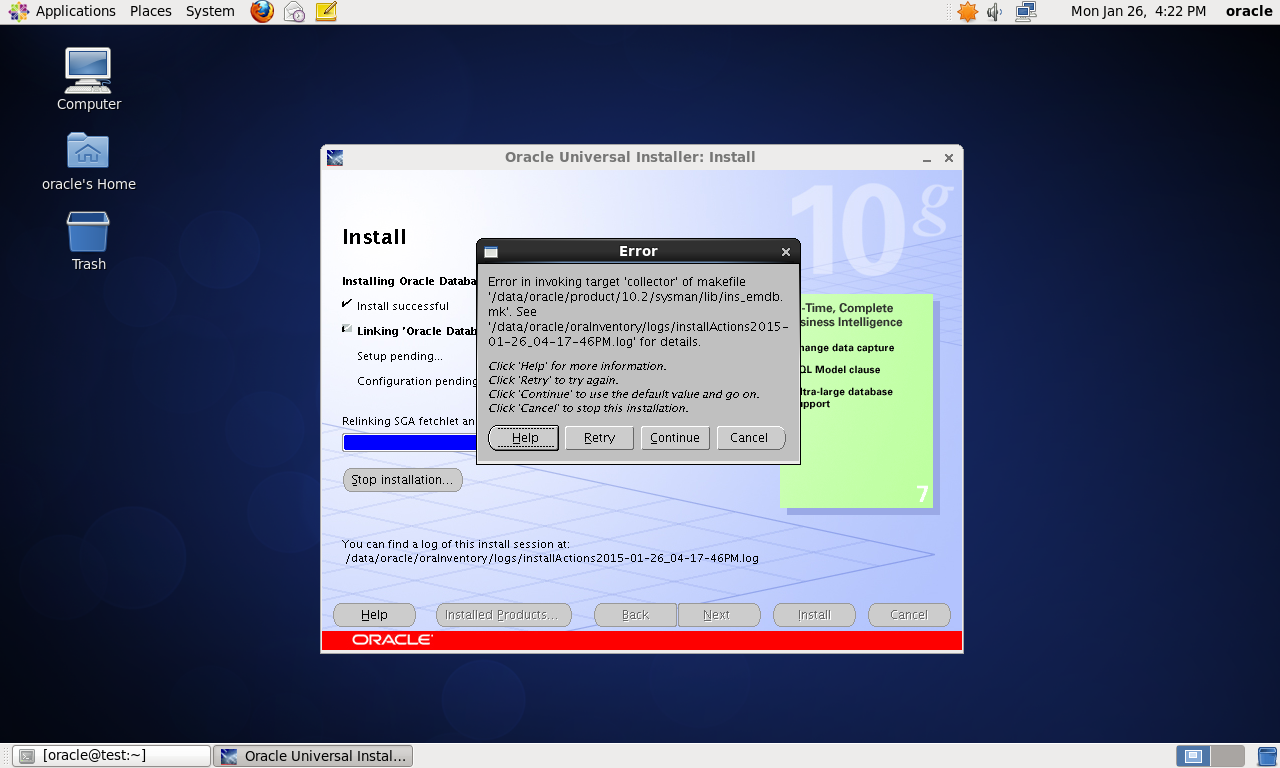This screenshot has height=768, width=1280.
Task: Close the Oracle Universal Installer window
Action: [x=949, y=158]
